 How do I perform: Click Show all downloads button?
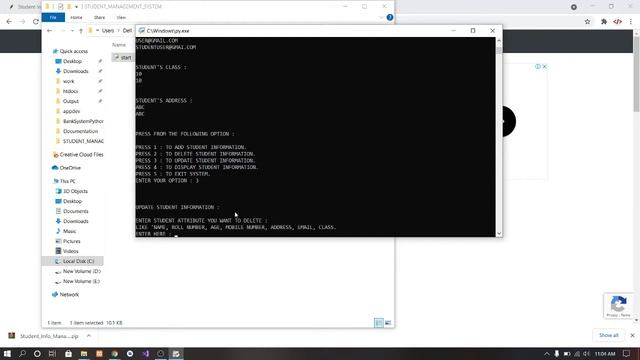(609, 335)
